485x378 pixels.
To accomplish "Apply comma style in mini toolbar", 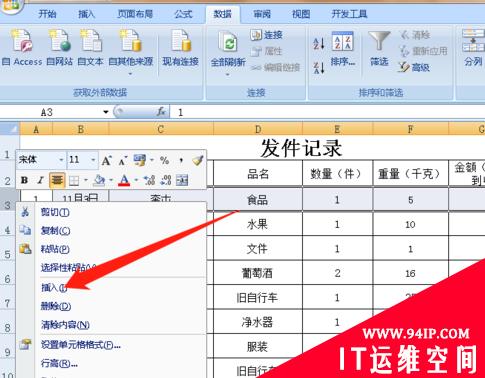I will (x=181, y=161).
